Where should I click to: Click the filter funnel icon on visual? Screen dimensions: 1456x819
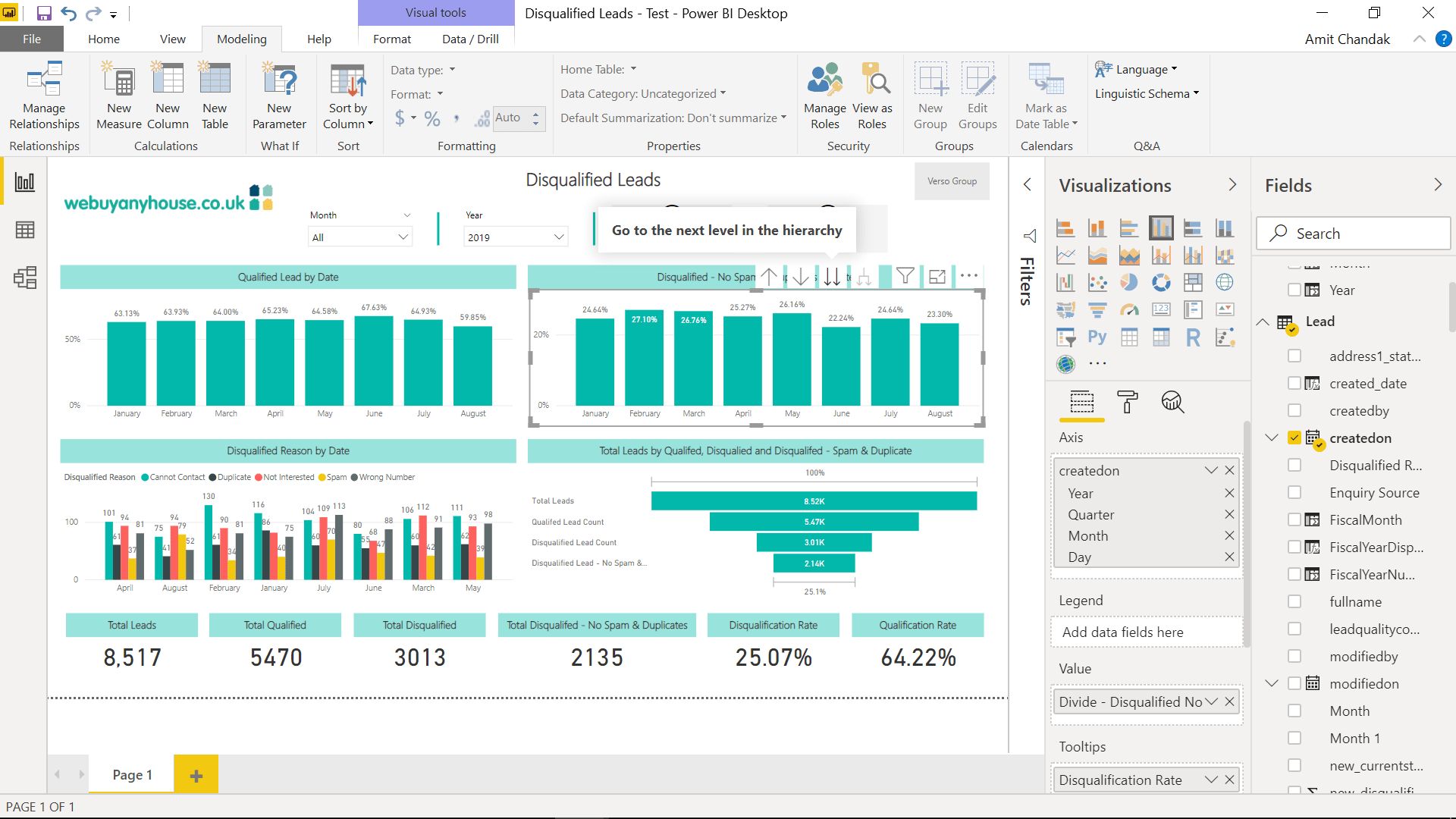[905, 277]
